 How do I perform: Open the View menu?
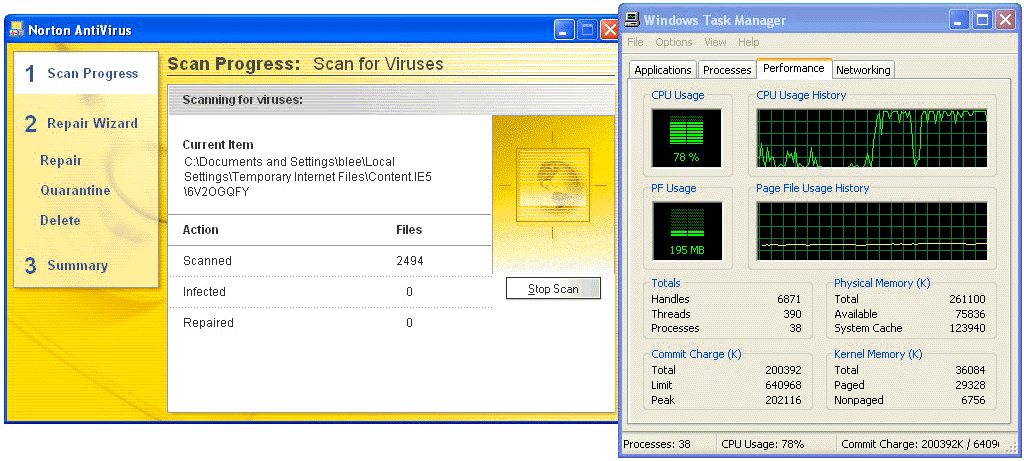coord(715,43)
